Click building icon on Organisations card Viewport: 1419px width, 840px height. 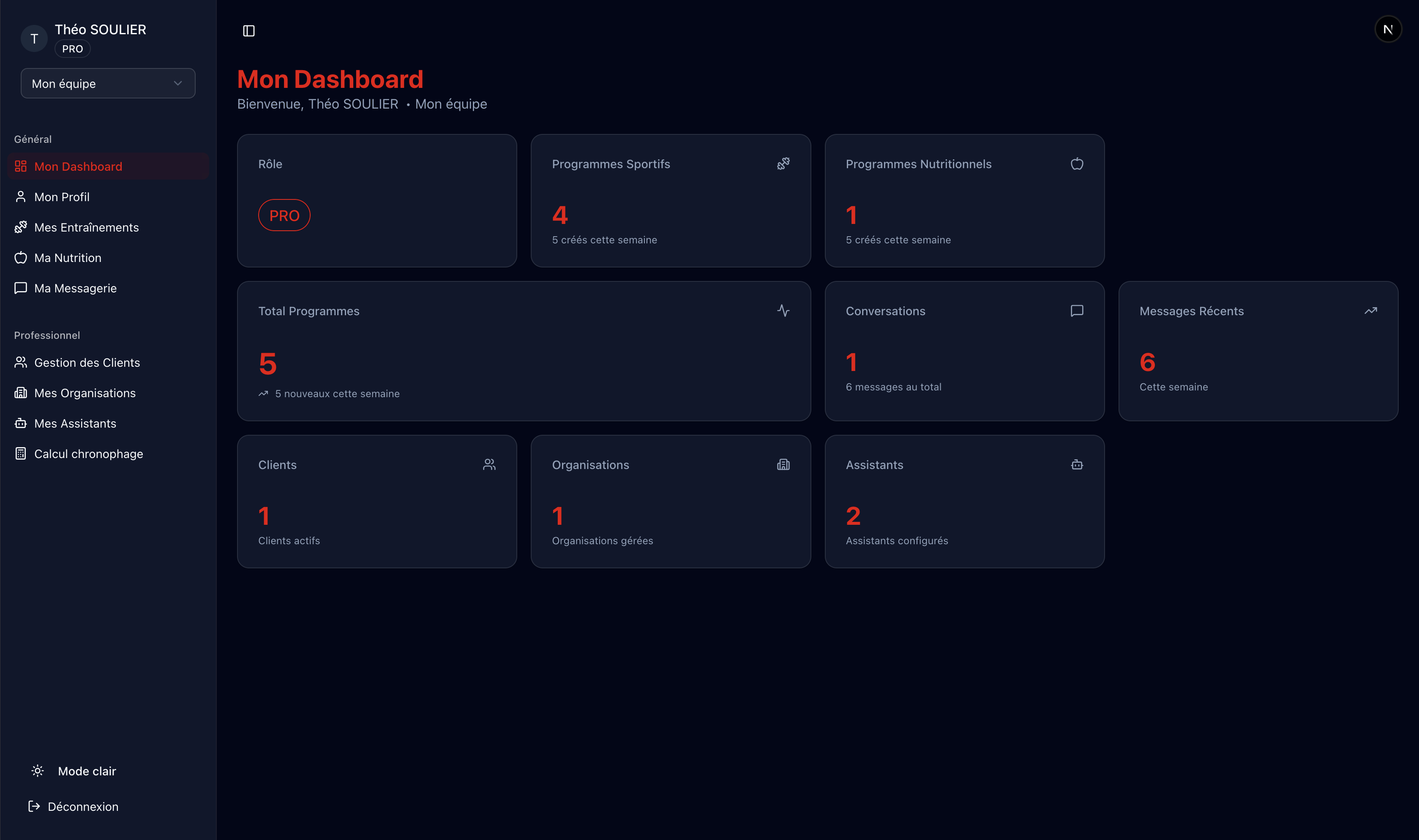click(783, 465)
